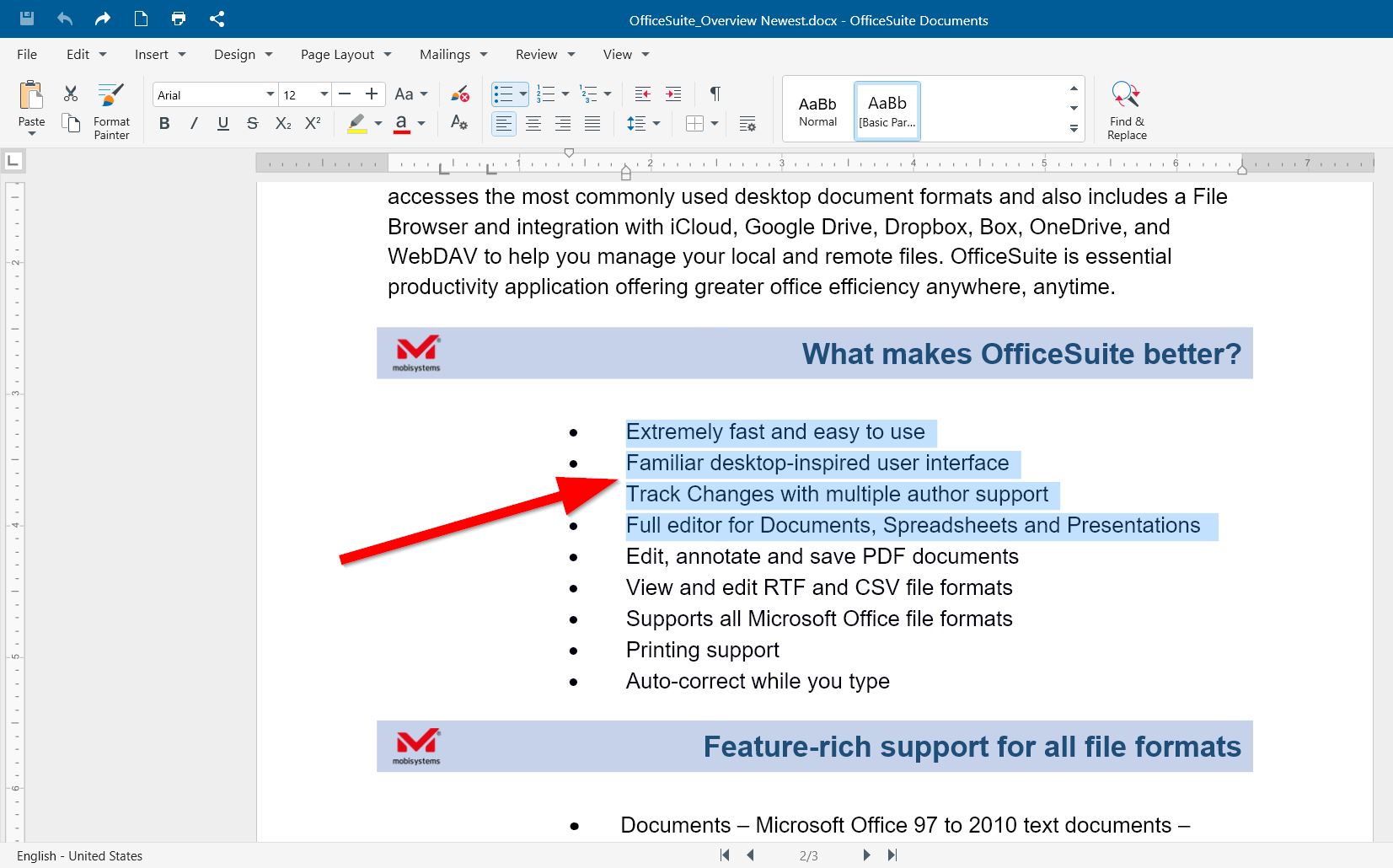Image resolution: width=1393 pixels, height=868 pixels.
Task: Clear formatting with the eraser icon
Action: click(459, 94)
